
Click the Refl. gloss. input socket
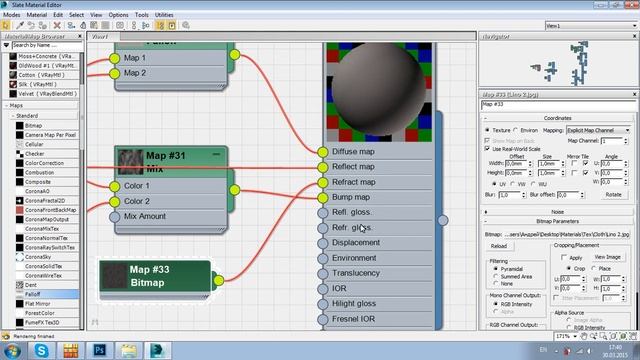click(x=322, y=213)
